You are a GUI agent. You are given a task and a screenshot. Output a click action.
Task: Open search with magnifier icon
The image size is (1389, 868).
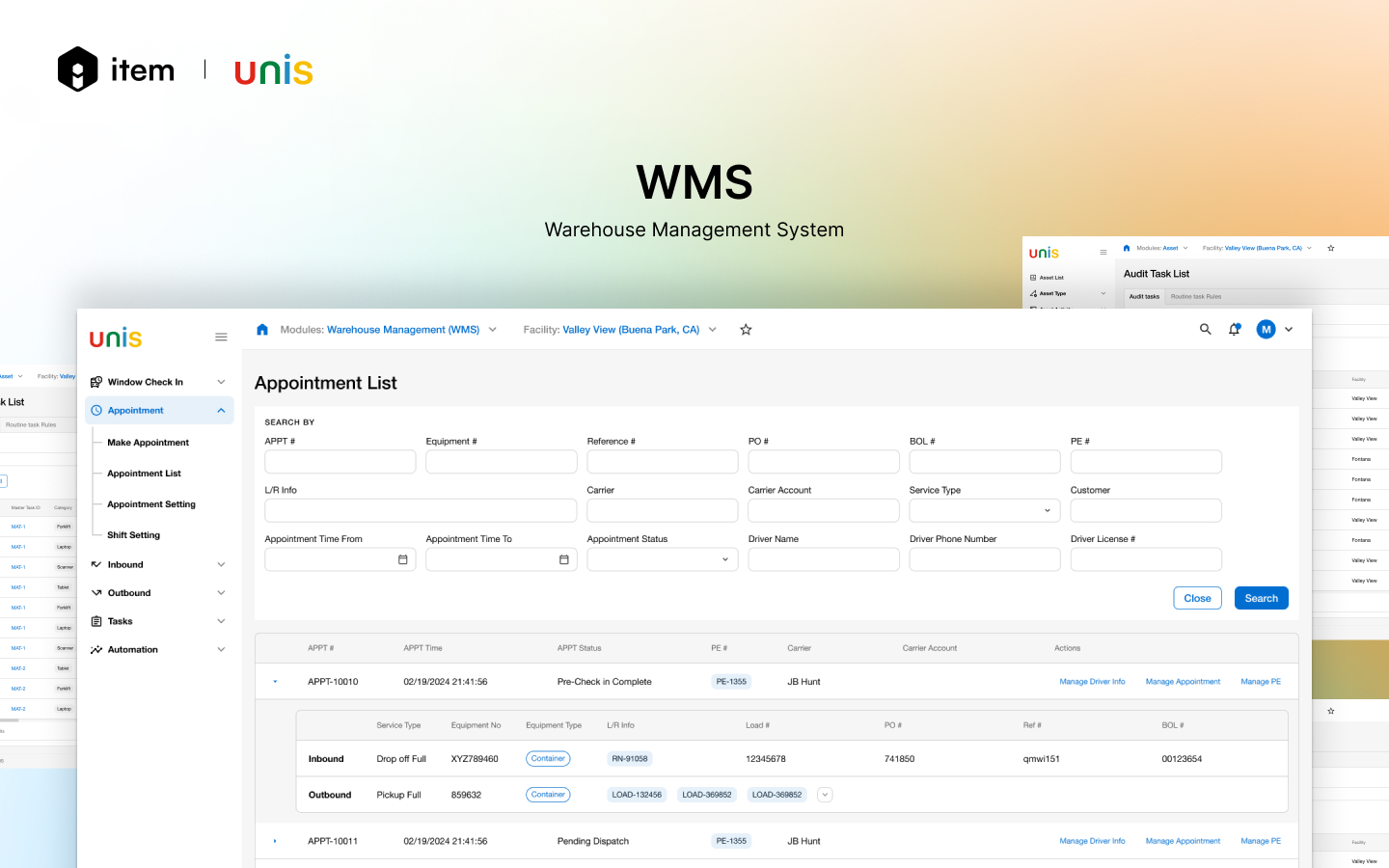1205,329
